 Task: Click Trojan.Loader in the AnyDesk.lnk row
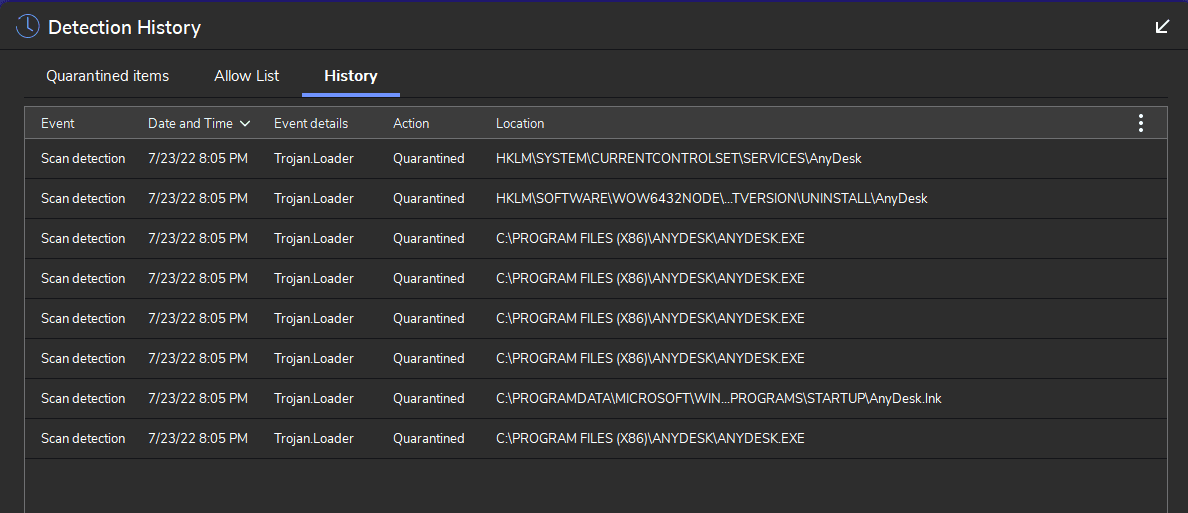pos(314,399)
